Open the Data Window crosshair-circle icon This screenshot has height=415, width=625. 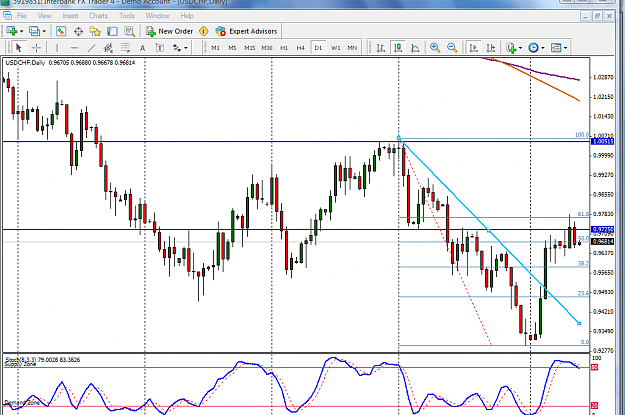point(78,31)
